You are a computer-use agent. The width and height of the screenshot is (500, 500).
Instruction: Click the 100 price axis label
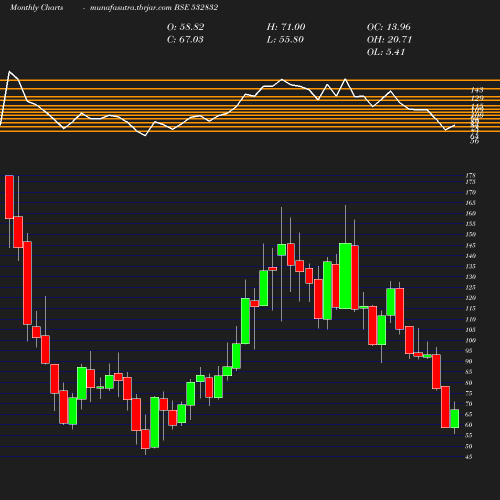pyautogui.click(x=470, y=340)
